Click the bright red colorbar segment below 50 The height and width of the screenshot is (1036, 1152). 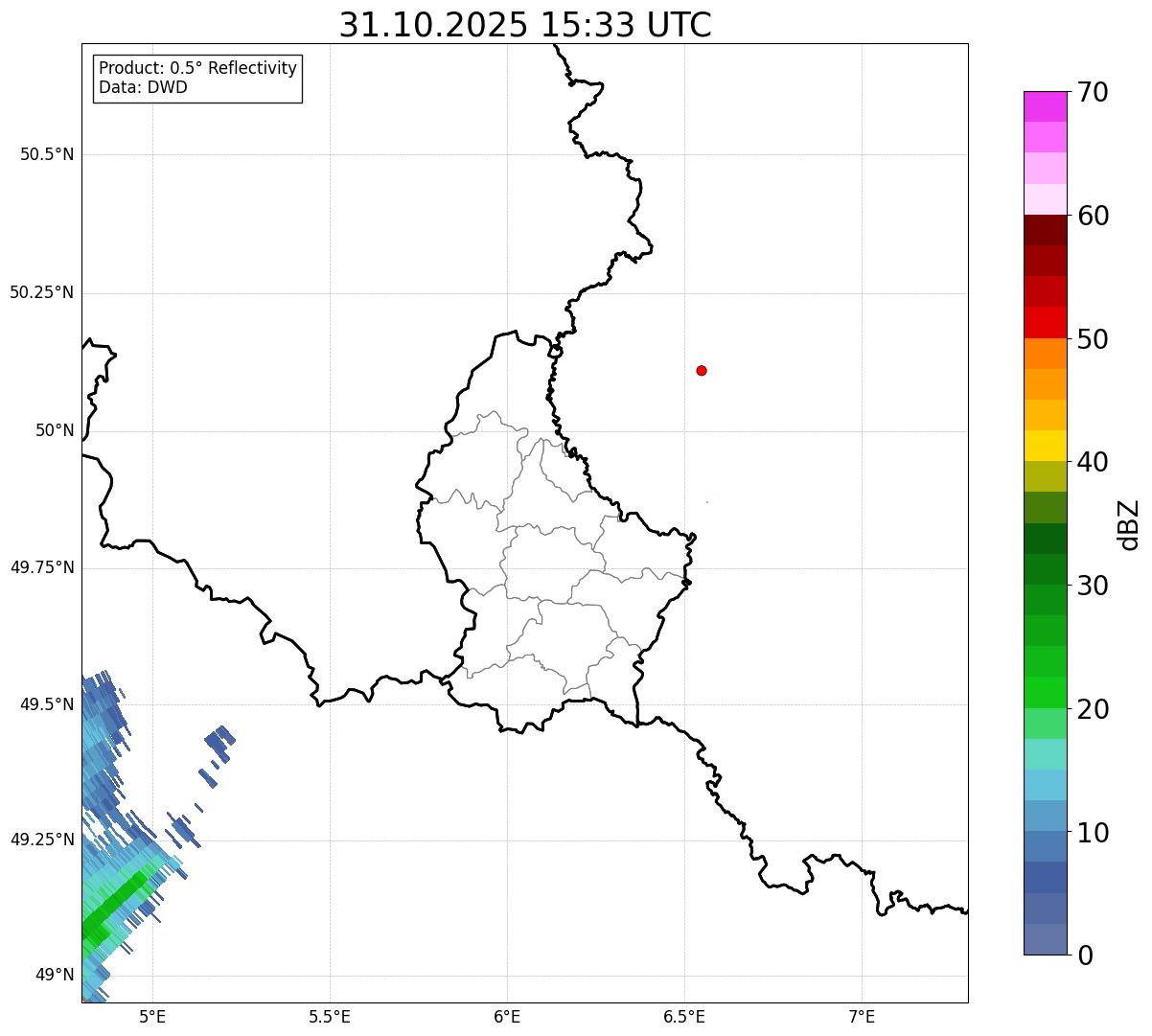click(x=1045, y=323)
